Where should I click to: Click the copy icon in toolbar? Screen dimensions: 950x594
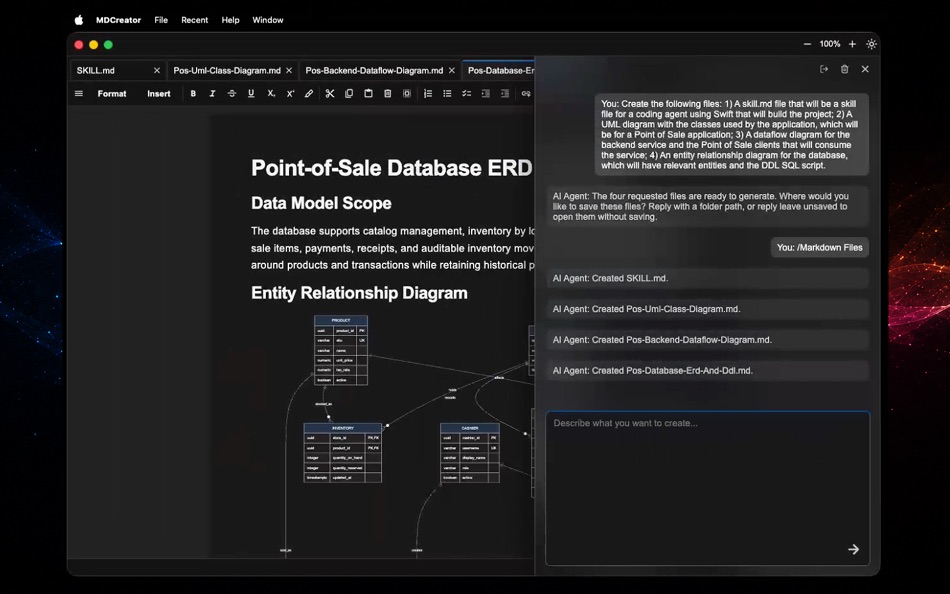(x=349, y=94)
